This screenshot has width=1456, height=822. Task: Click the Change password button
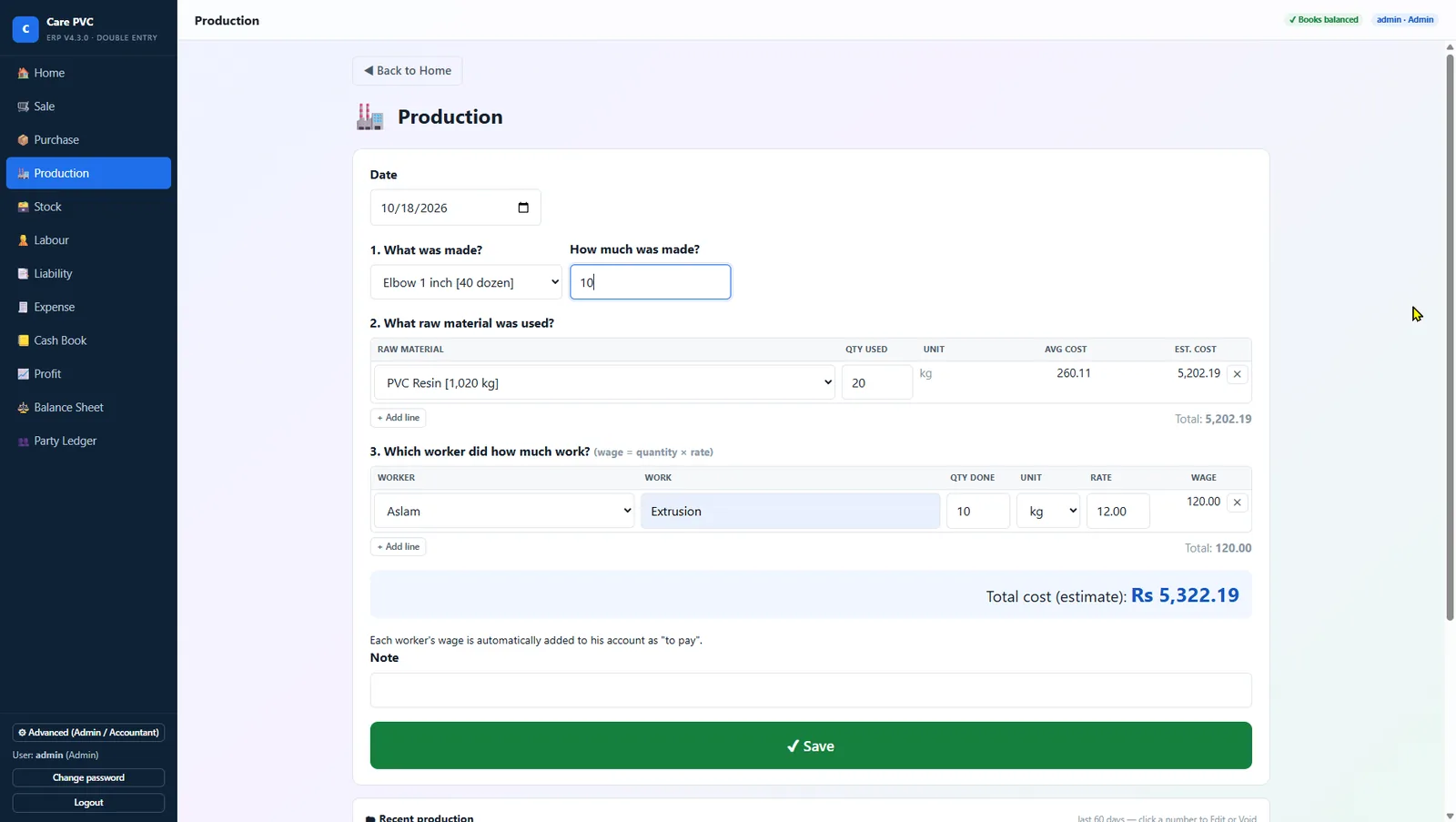tap(88, 777)
